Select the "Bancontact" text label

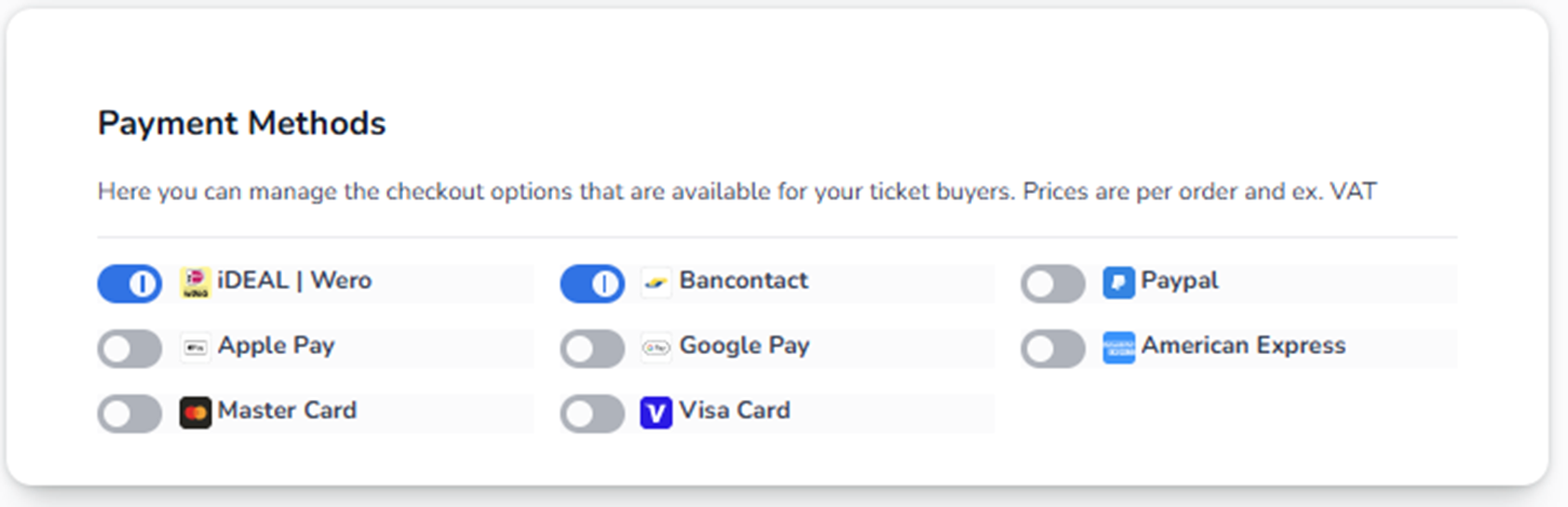point(743,281)
